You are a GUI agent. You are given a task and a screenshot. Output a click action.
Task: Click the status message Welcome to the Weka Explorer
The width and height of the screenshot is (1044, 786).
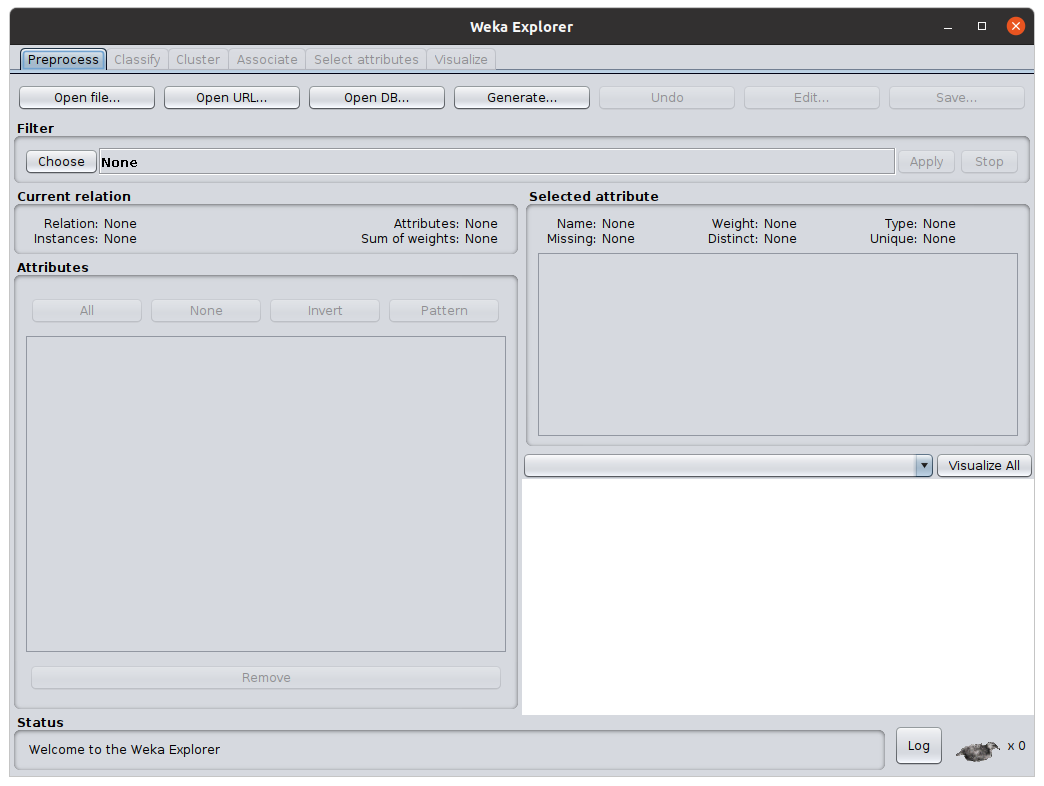point(125,750)
